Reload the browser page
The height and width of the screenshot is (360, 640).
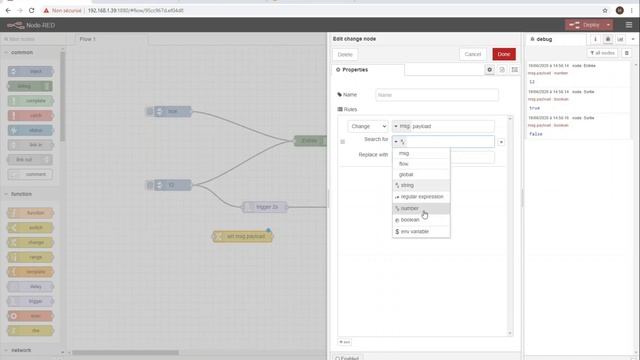click(x=31, y=11)
